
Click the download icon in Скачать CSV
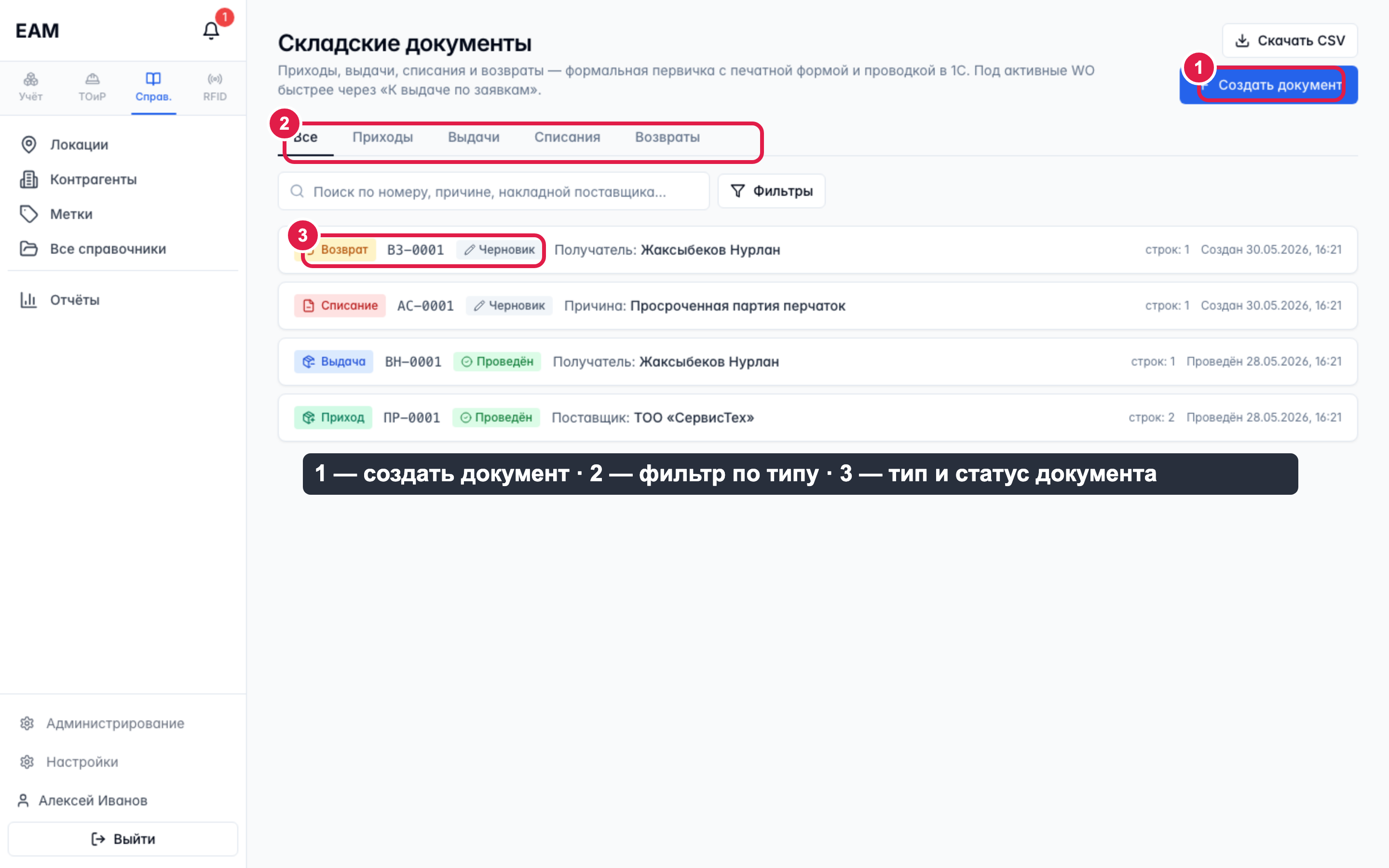coord(1242,41)
